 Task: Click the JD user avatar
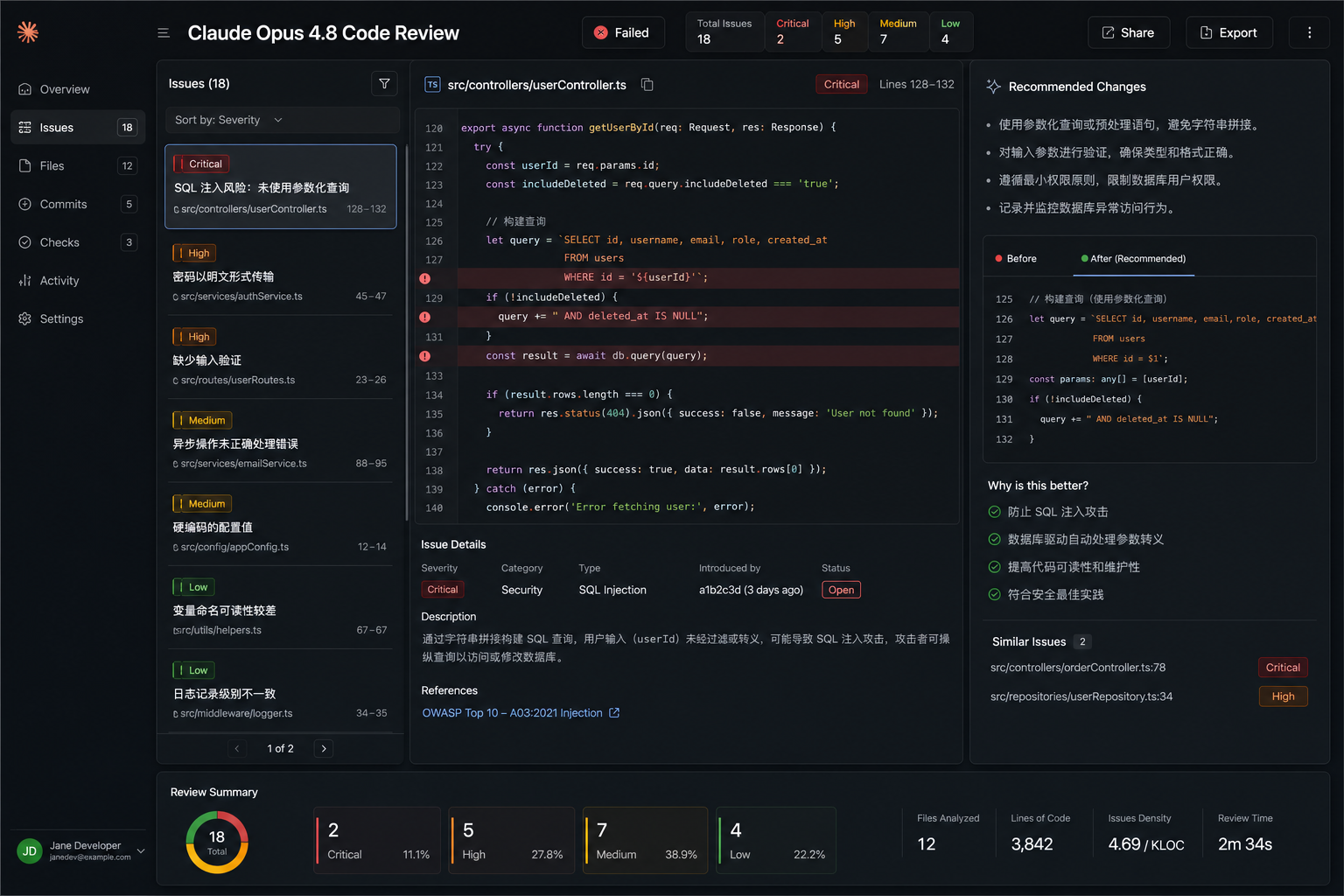coord(30,851)
